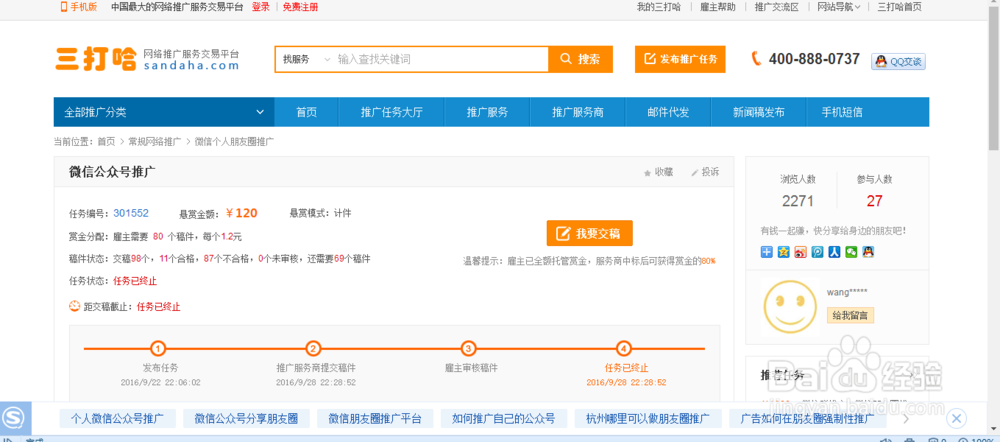
Task: Click the 我要交稿 submit button
Action: click(589, 233)
